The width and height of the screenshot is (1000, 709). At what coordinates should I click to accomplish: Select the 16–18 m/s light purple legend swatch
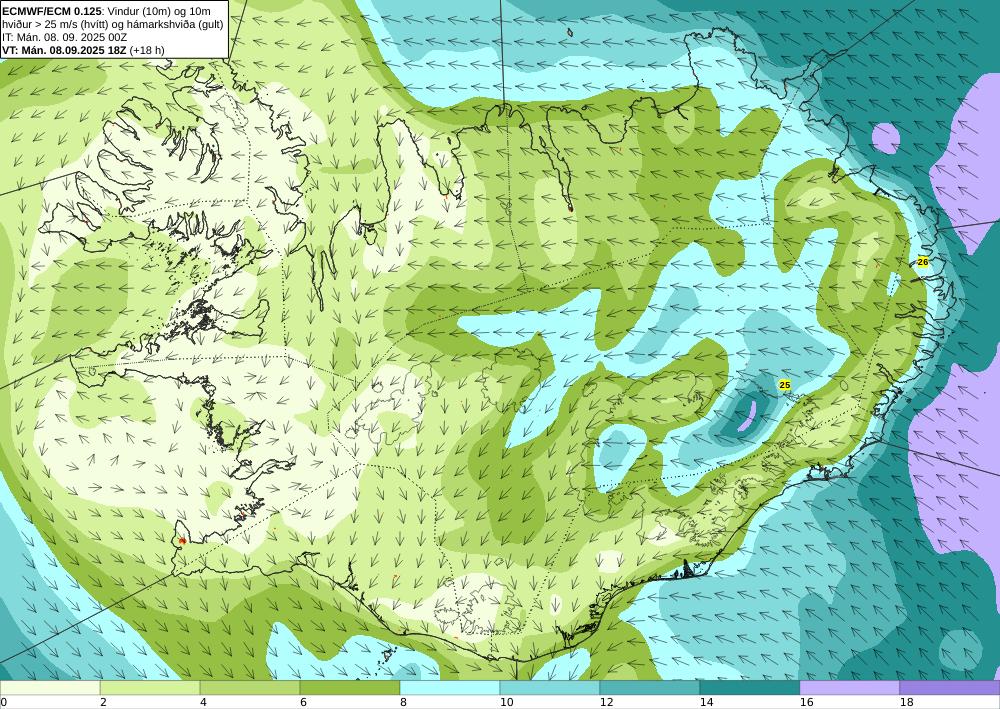coord(849,688)
